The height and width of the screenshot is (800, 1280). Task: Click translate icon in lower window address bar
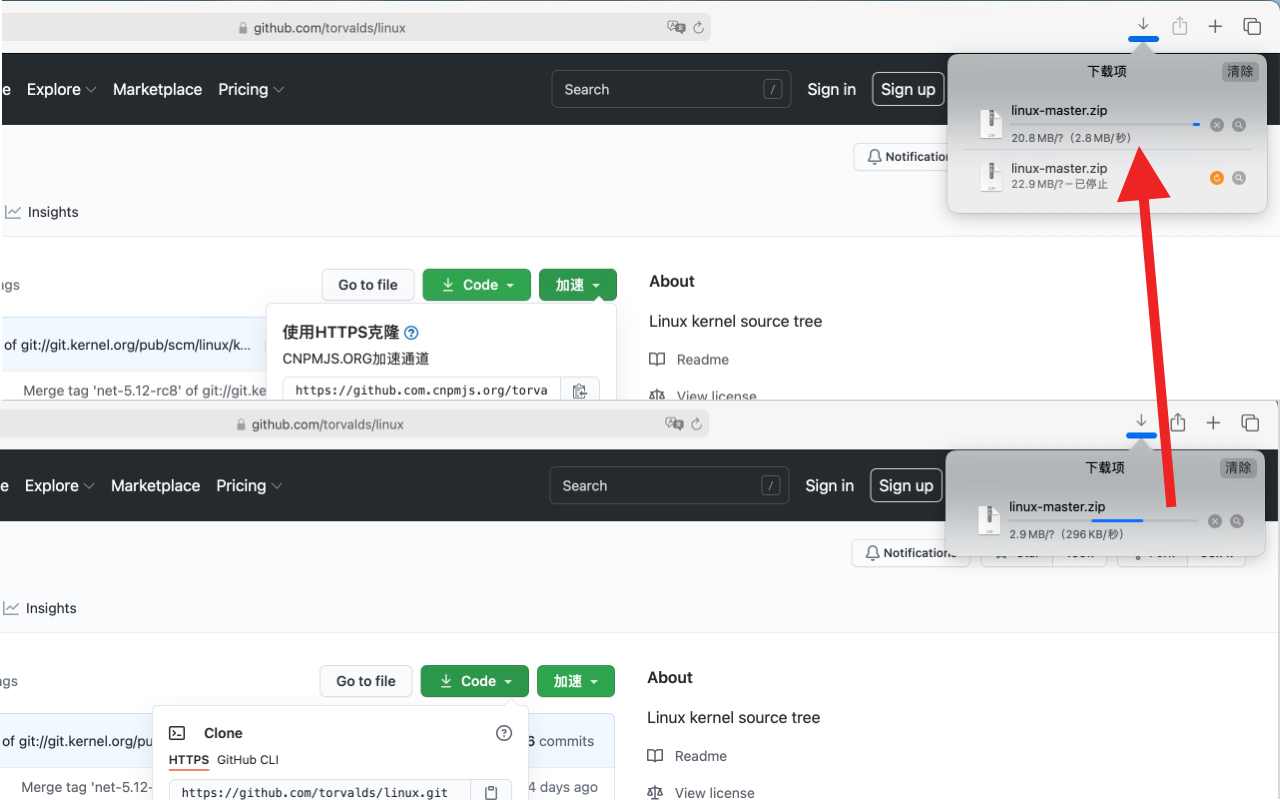pos(674,424)
